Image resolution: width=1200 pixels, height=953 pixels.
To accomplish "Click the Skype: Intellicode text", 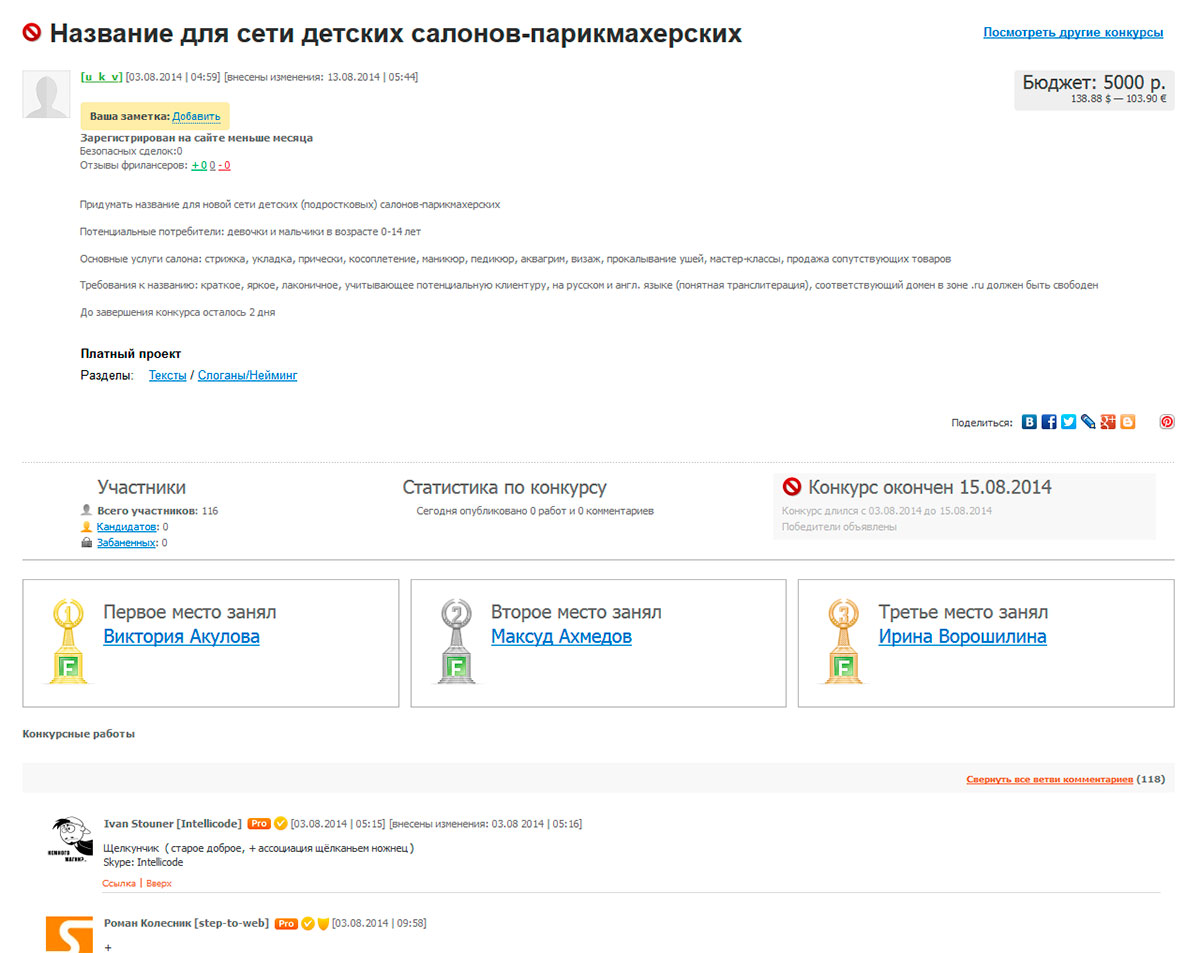I will pyautogui.click(x=143, y=862).
